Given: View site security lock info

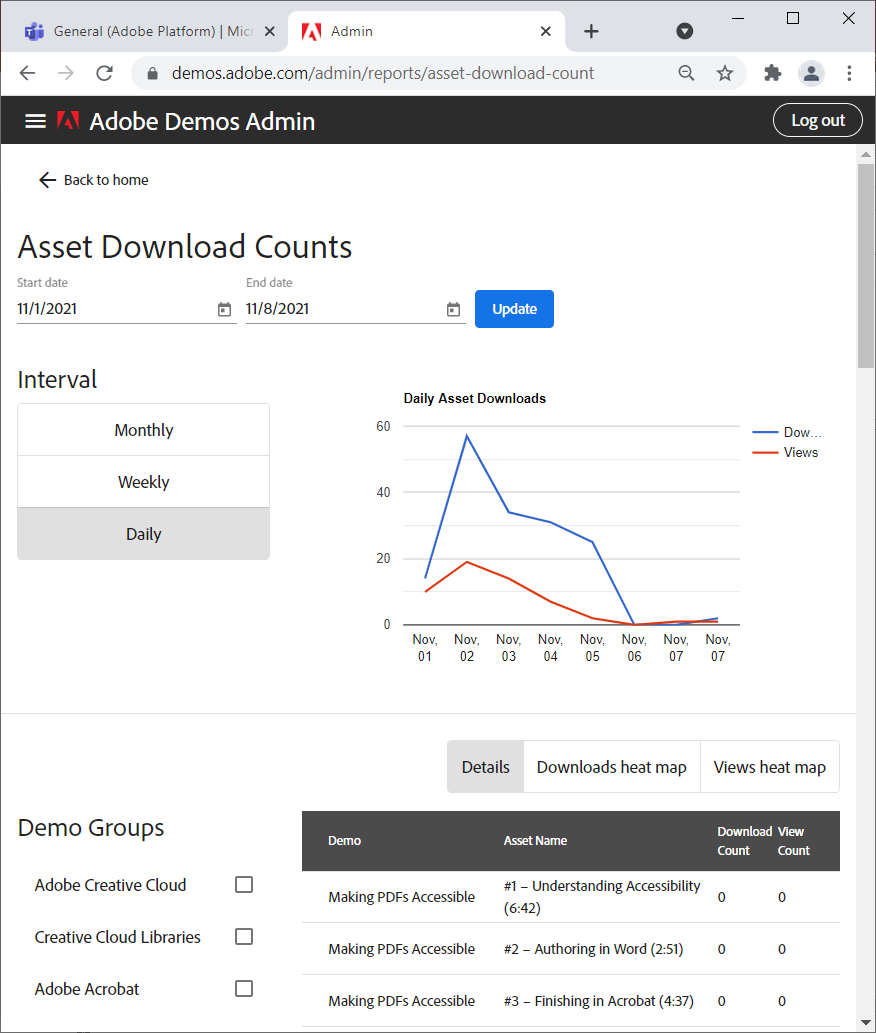Looking at the screenshot, I should [x=152, y=73].
